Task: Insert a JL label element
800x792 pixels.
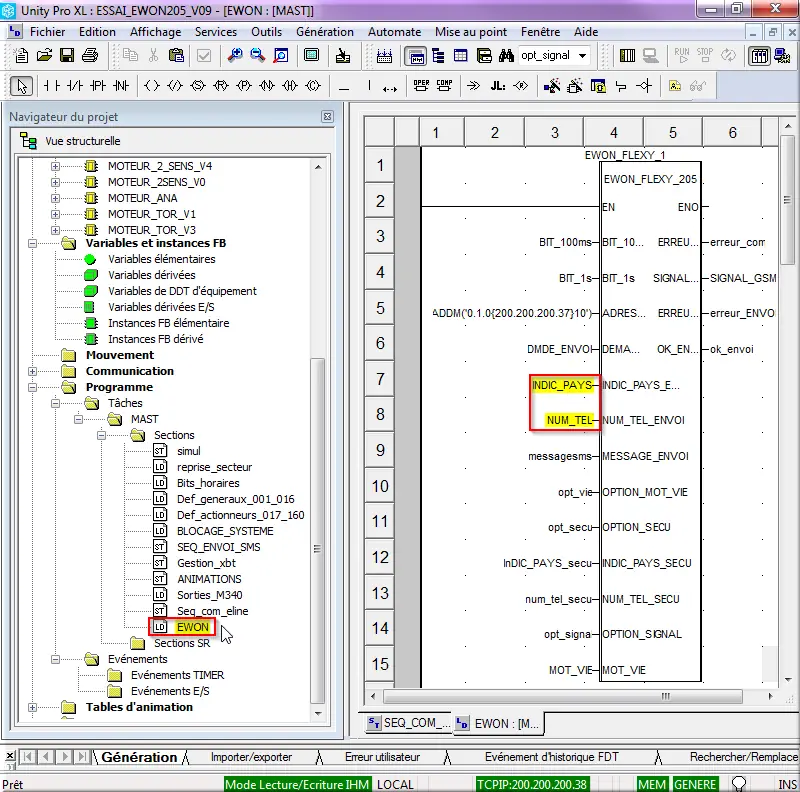Action: pyautogui.click(x=497, y=86)
